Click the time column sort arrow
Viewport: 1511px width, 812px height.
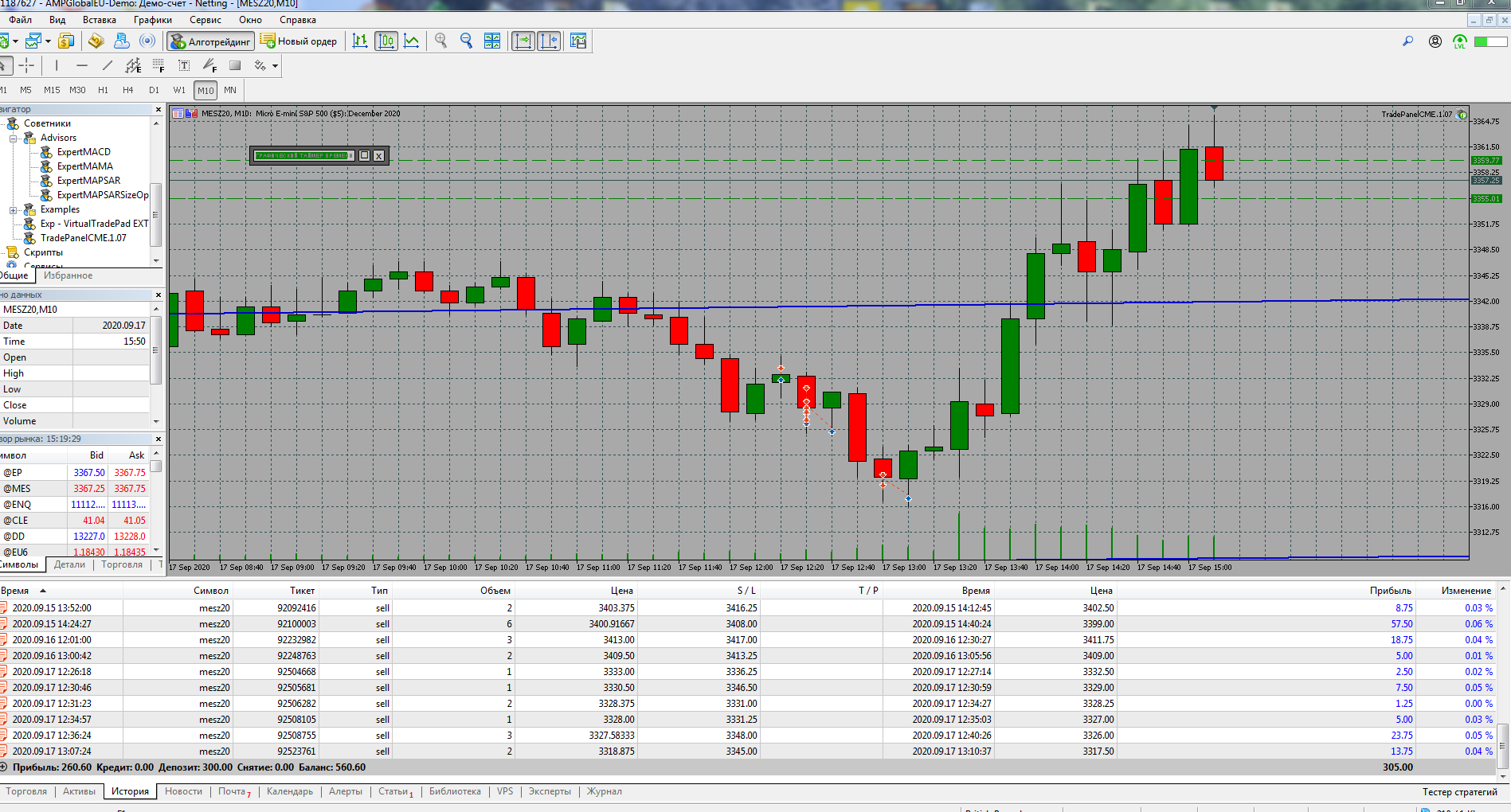[43, 591]
